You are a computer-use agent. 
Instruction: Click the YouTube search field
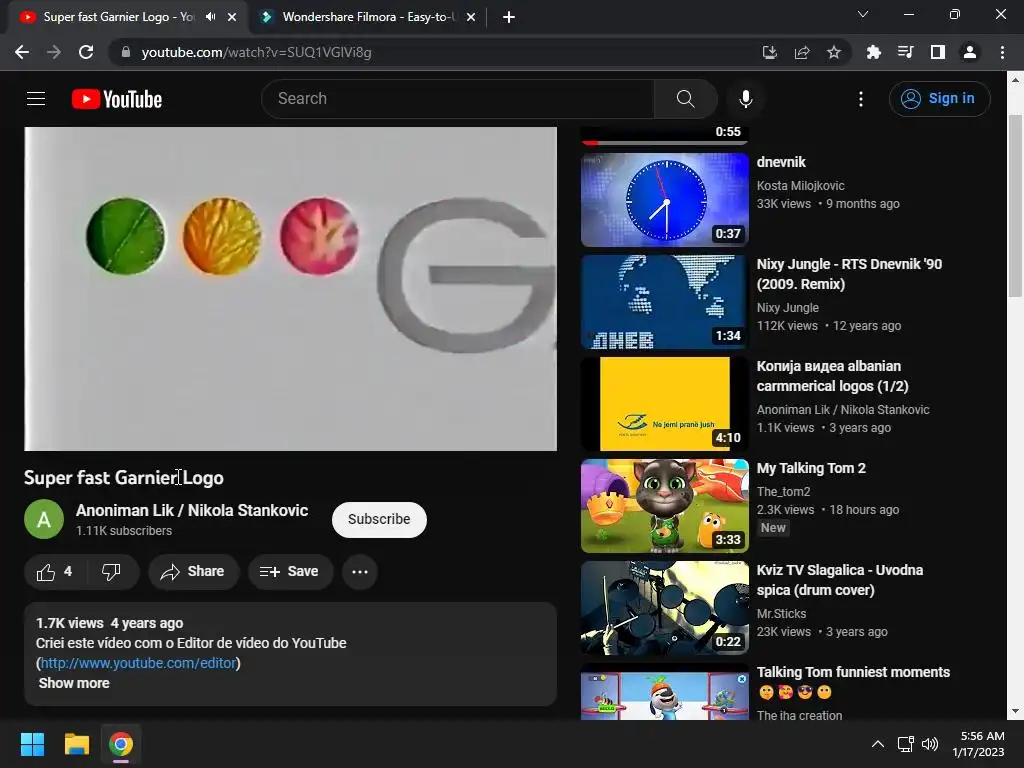458,99
